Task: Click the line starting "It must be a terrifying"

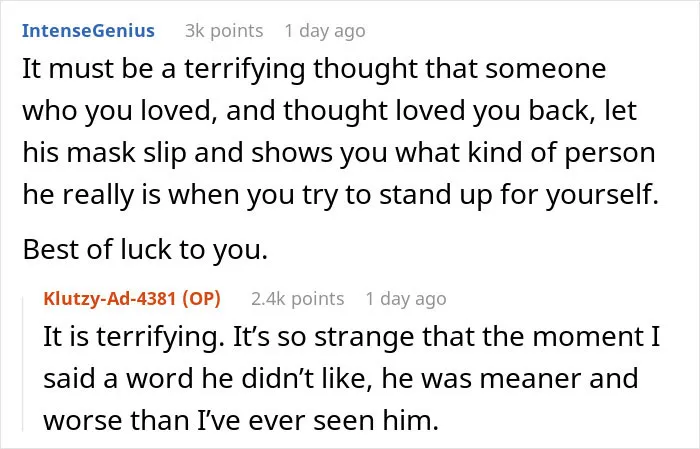Action: 314,69
